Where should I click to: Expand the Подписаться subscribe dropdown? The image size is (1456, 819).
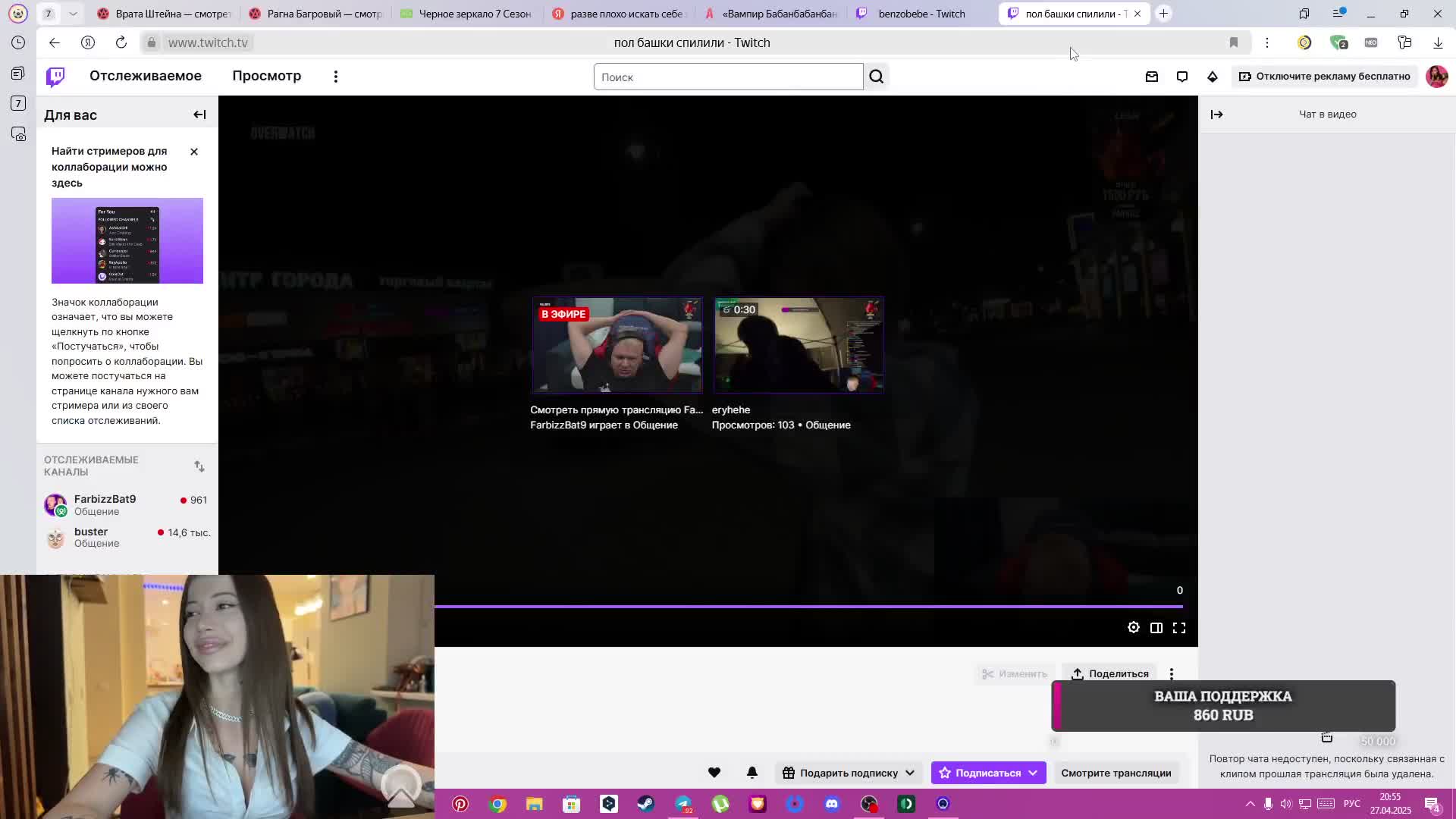pyautogui.click(x=988, y=773)
